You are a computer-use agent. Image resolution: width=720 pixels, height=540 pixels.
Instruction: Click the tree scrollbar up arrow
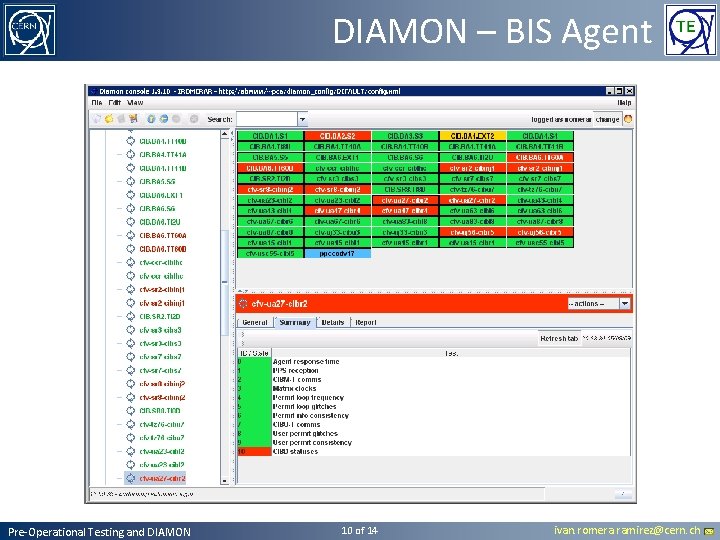(x=225, y=134)
